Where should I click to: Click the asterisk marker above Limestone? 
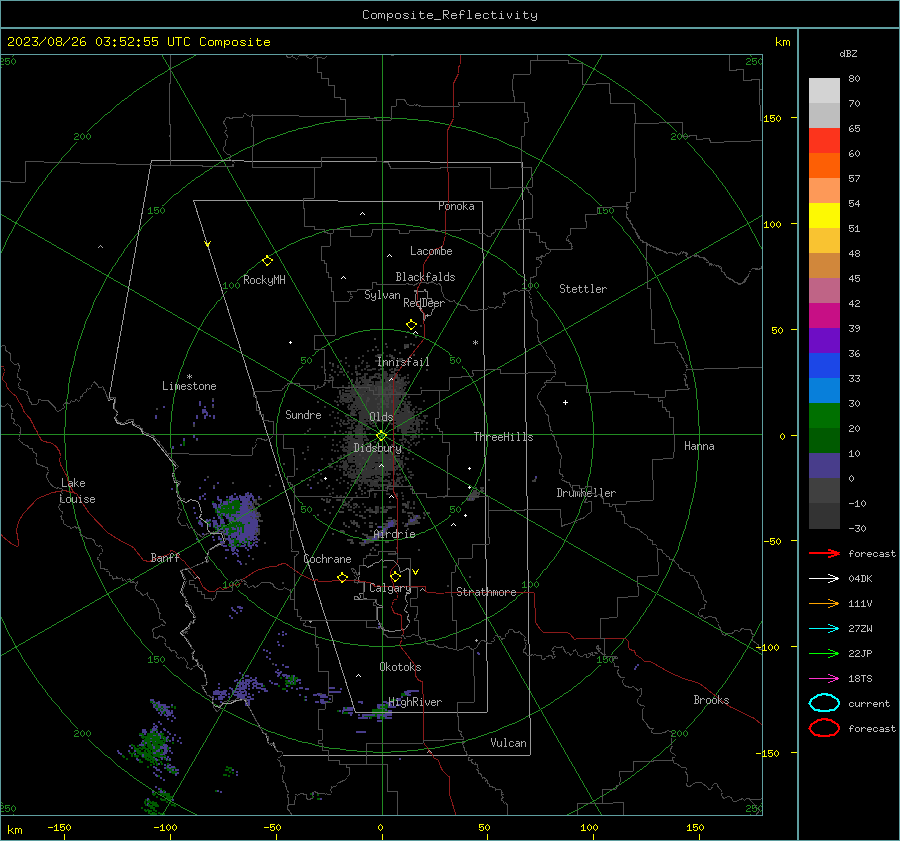pos(189,377)
